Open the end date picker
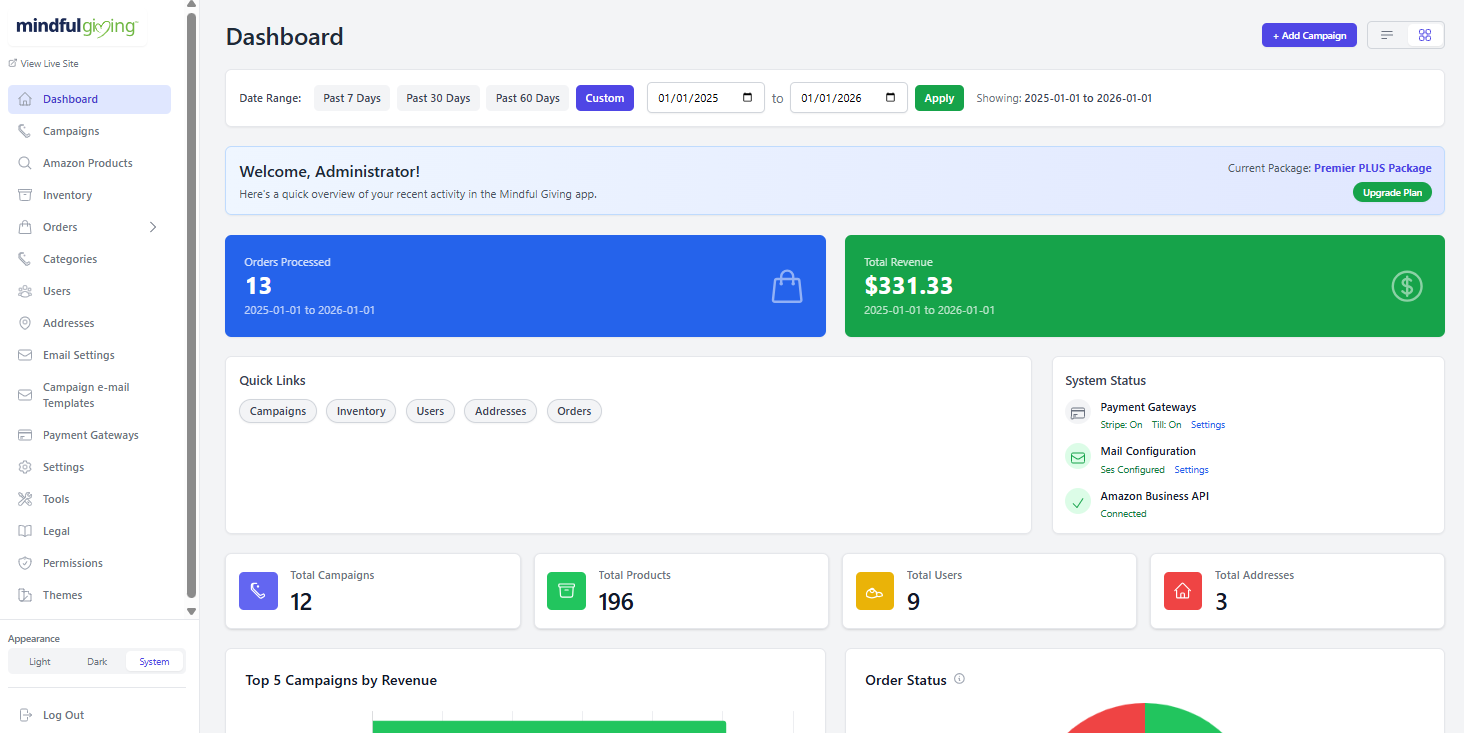The image size is (1464, 733). [x=889, y=97]
